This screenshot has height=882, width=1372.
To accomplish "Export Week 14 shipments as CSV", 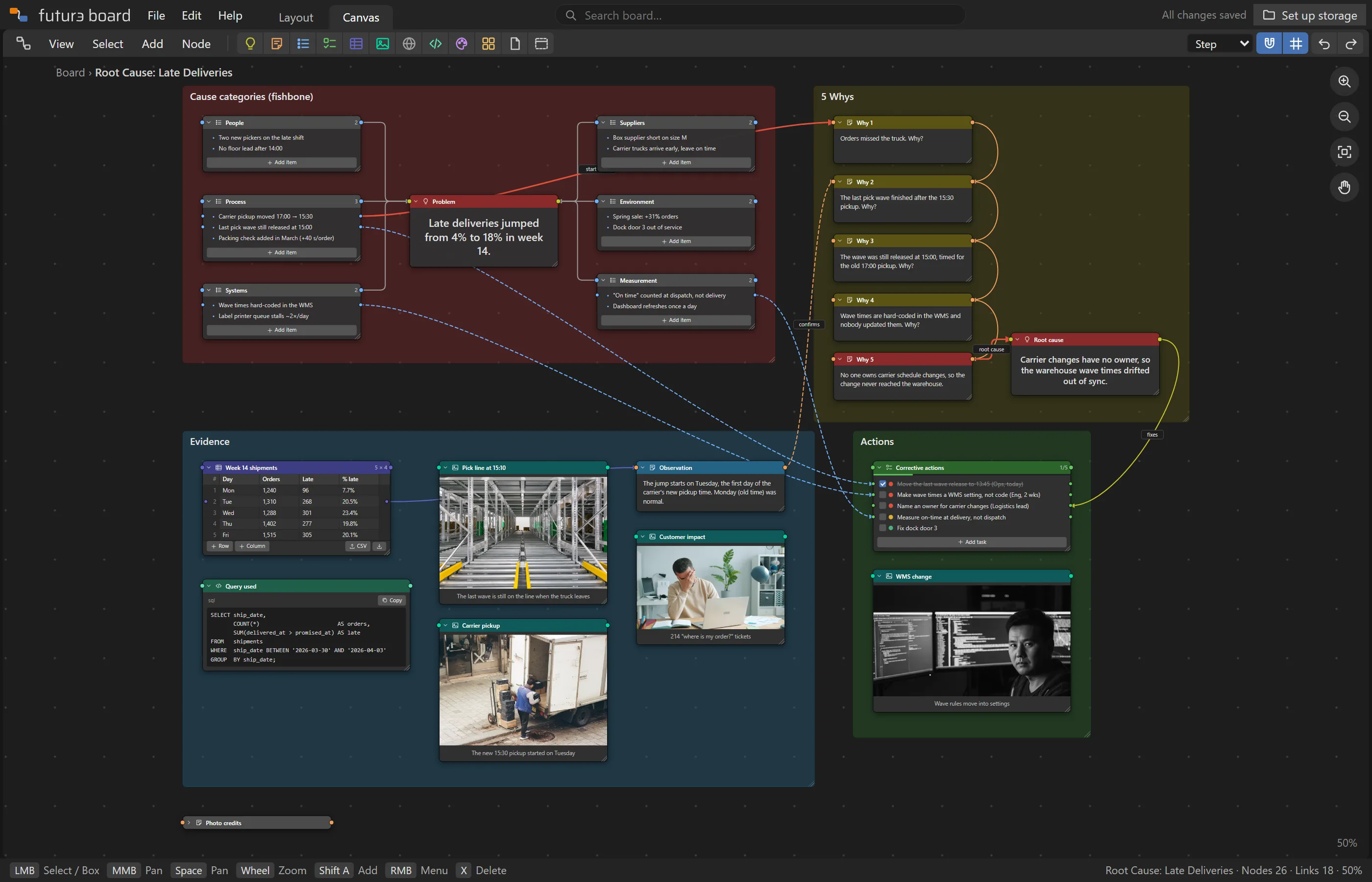I will pos(358,546).
